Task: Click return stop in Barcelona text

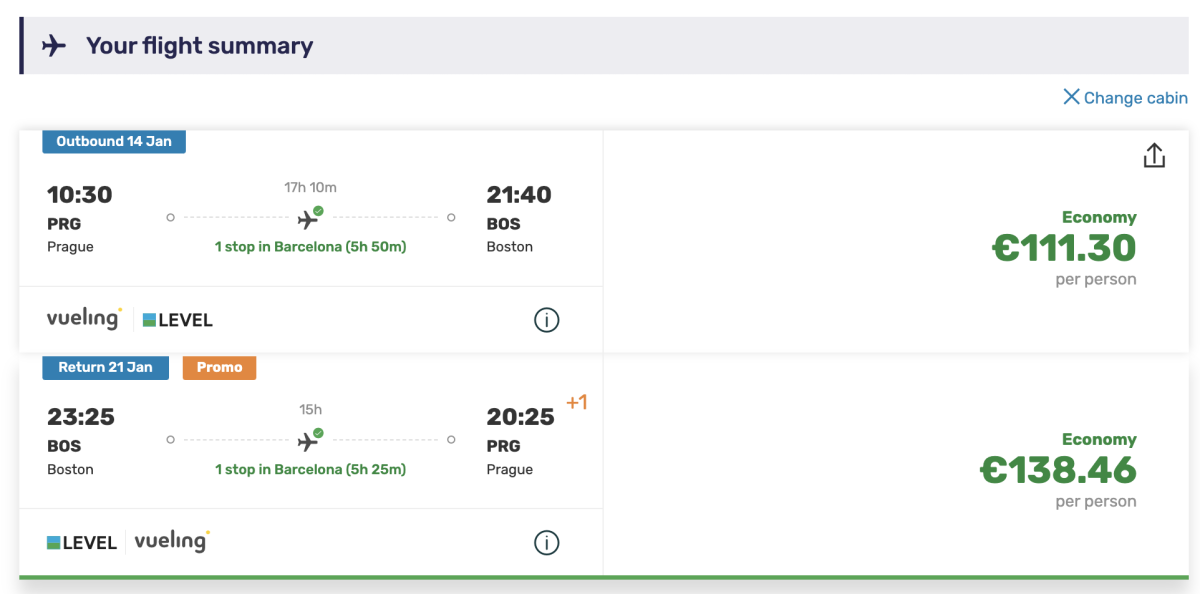Action: click(310, 469)
